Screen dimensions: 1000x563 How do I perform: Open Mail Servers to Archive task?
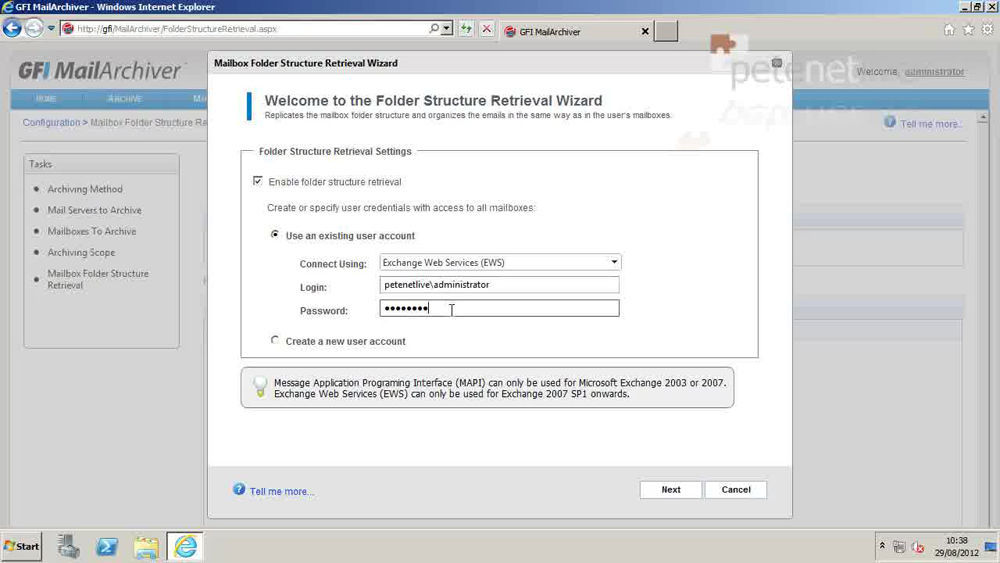coord(94,210)
